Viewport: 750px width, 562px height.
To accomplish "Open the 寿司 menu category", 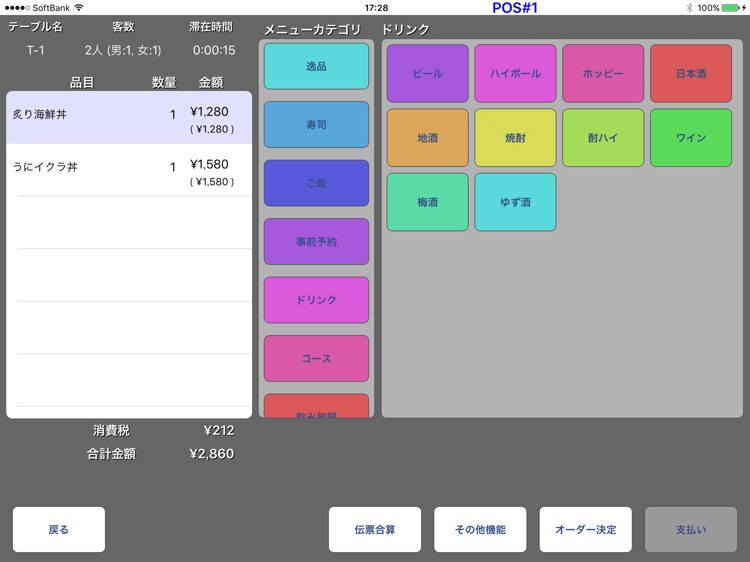I will [316, 125].
